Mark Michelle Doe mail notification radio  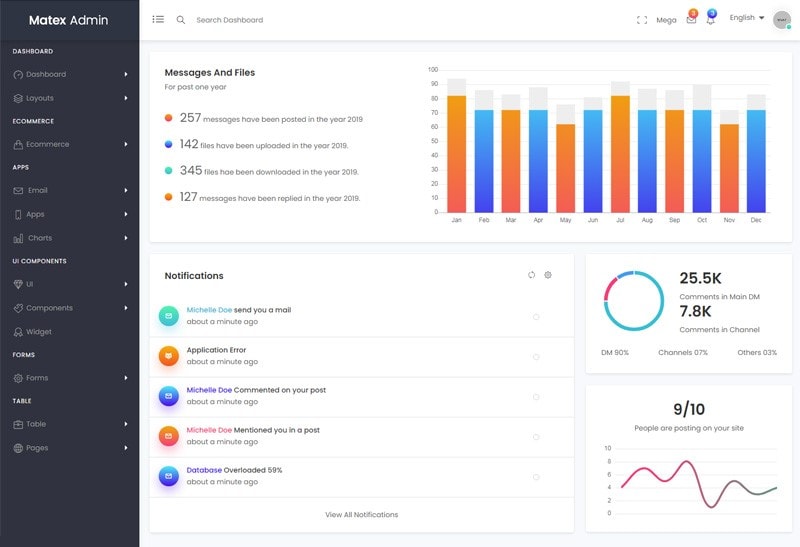536,317
